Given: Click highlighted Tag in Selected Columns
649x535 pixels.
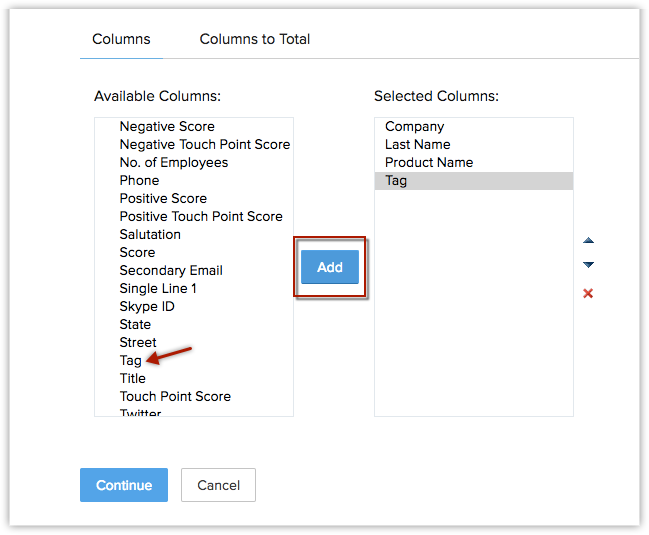Looking at the screenshot, I should point(396,180).
